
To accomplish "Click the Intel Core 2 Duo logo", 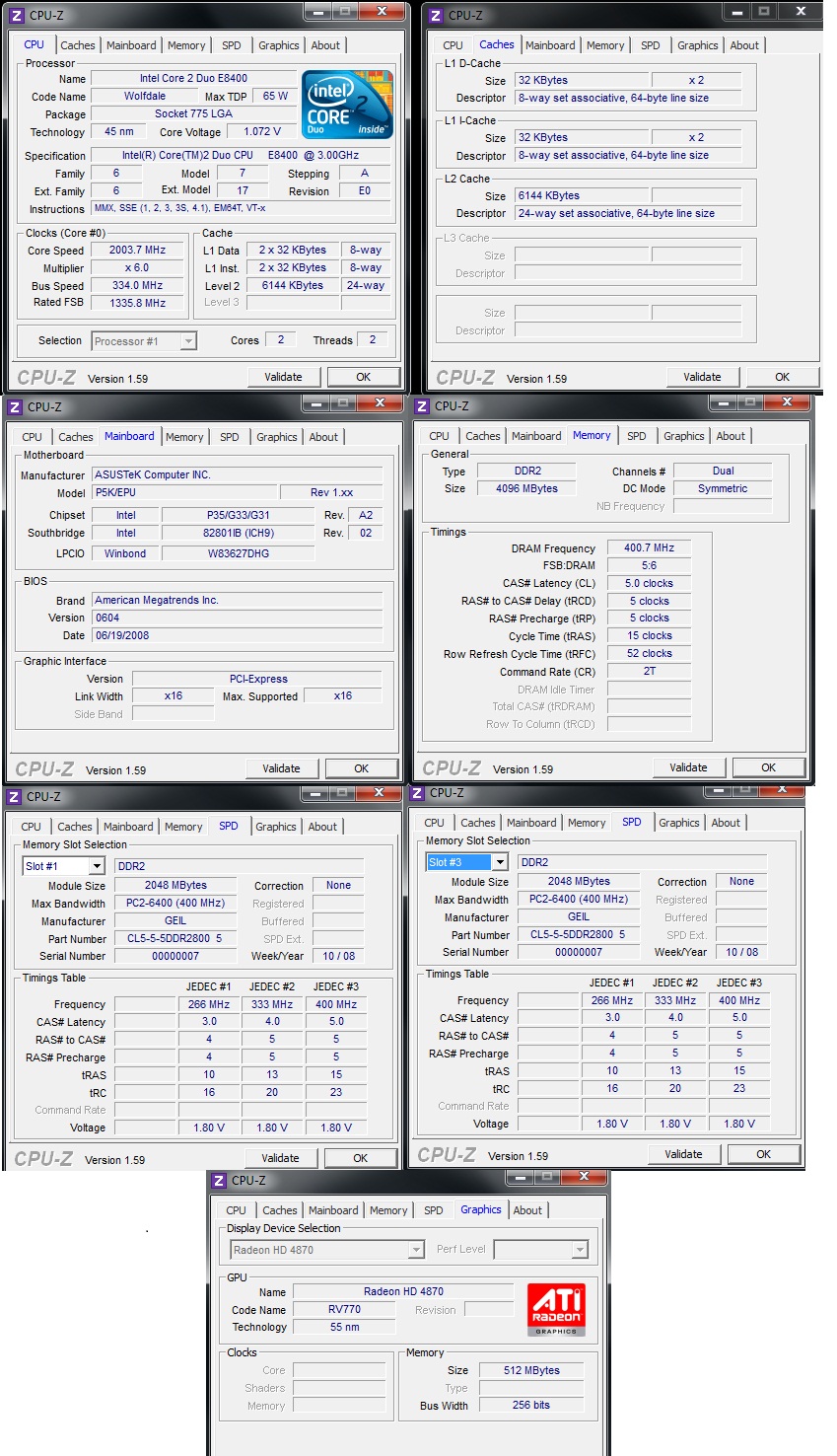I will click(348, 104).
